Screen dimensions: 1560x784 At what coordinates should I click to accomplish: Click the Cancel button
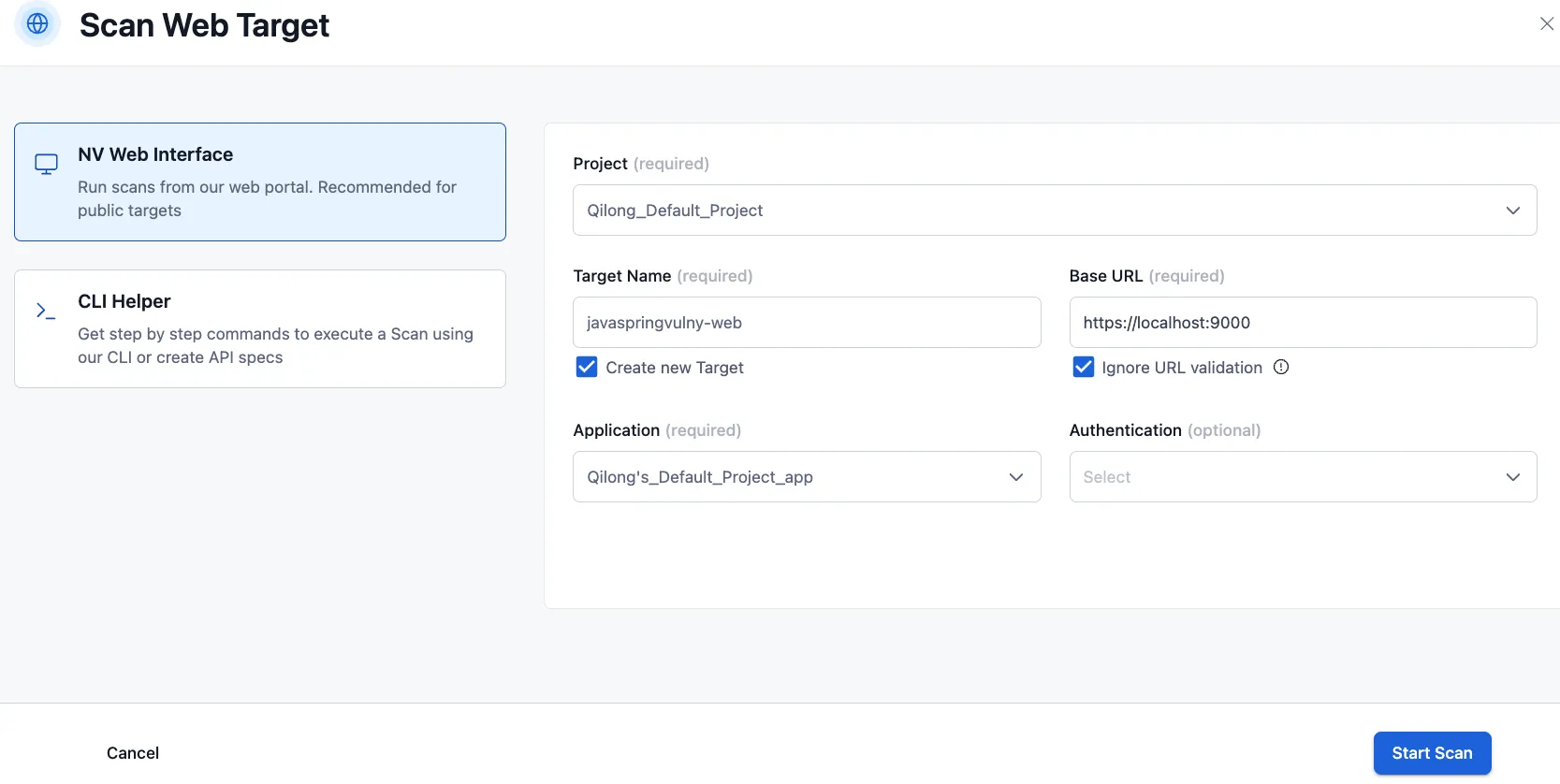[133, 753]
